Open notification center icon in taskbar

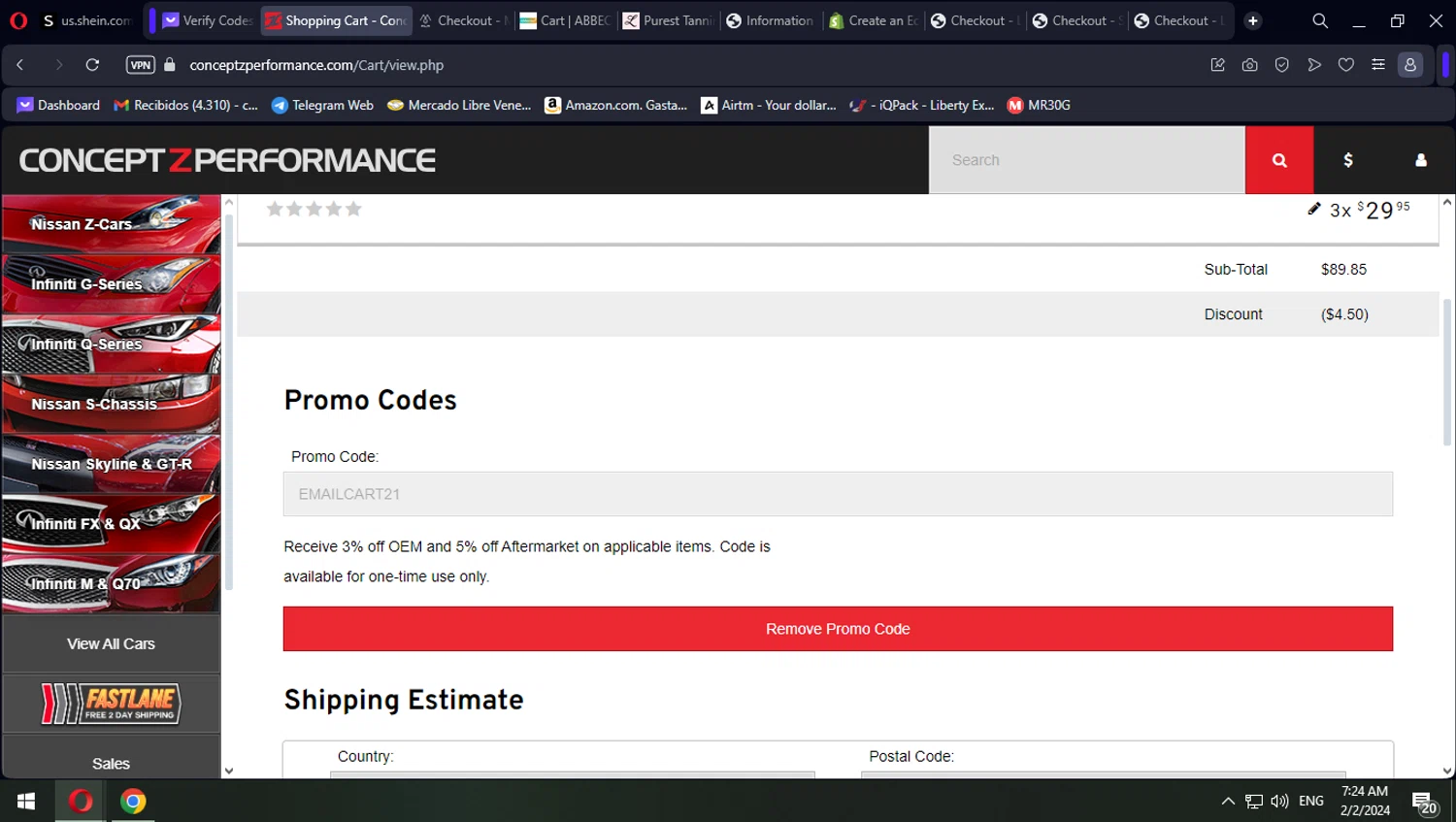pos(1424,803)
